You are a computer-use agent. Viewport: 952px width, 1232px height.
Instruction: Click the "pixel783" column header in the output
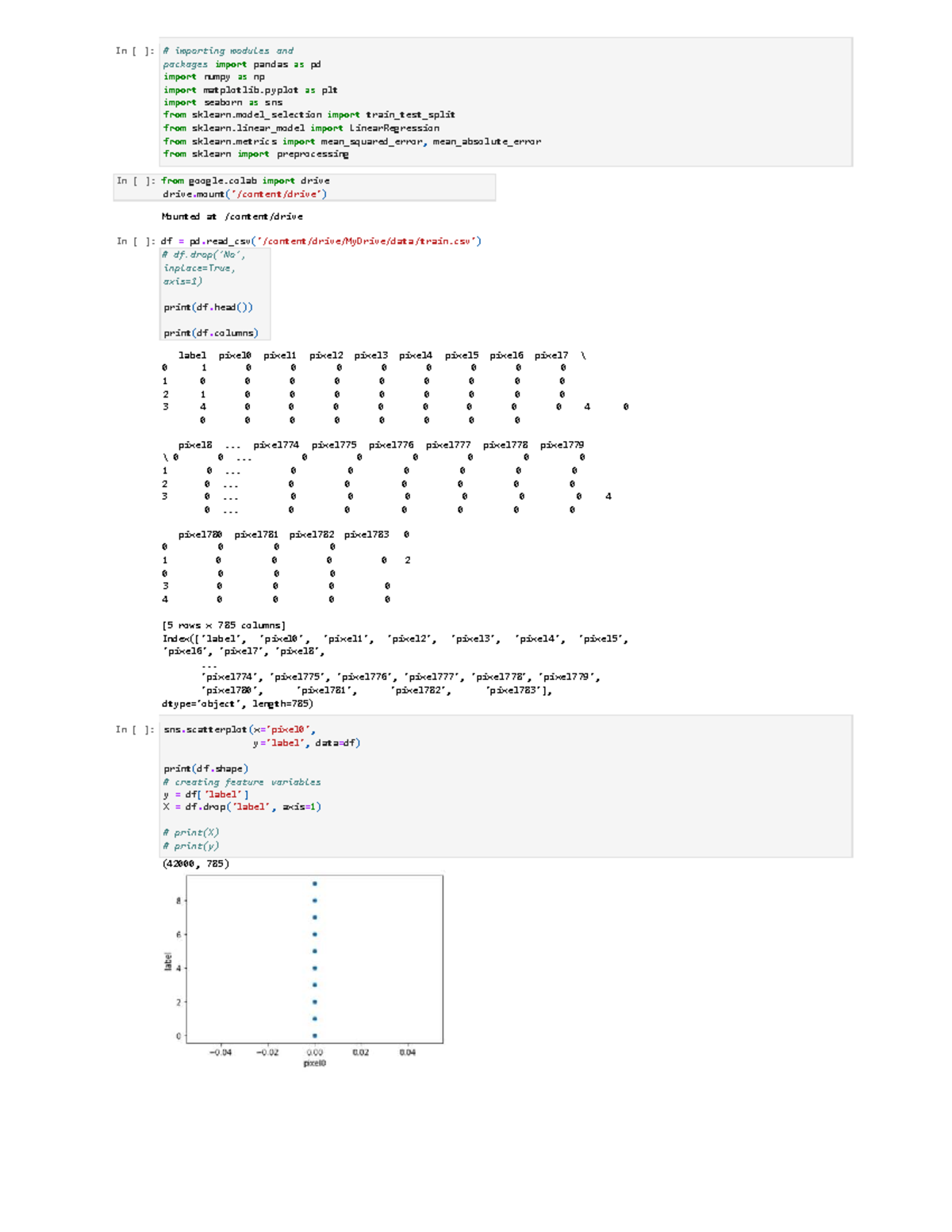click(x=367, y=535)
